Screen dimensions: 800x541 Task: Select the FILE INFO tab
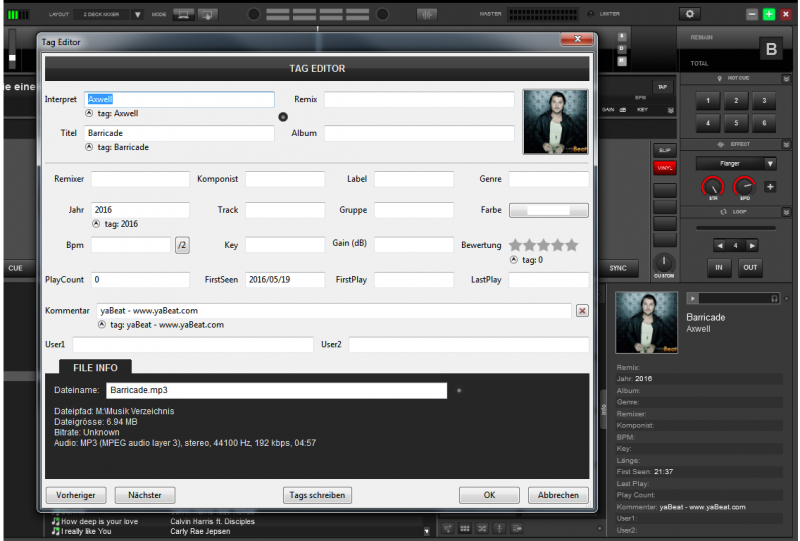[96, 368]
